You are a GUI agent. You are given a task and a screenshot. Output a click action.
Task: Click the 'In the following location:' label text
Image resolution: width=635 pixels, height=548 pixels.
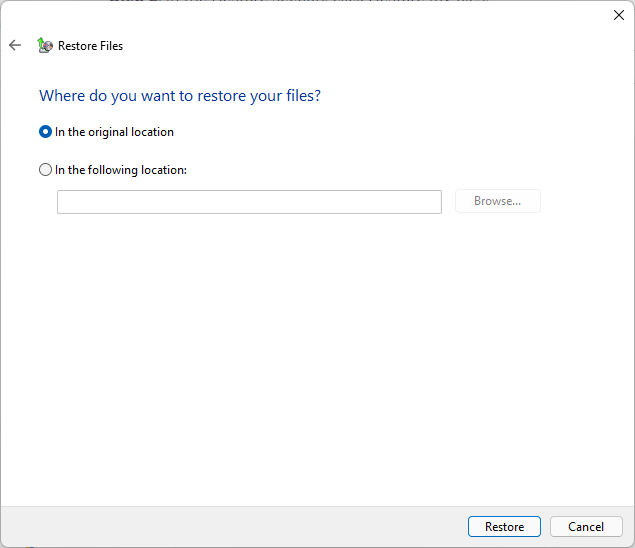pyautogui.click(x=121, y=170)
